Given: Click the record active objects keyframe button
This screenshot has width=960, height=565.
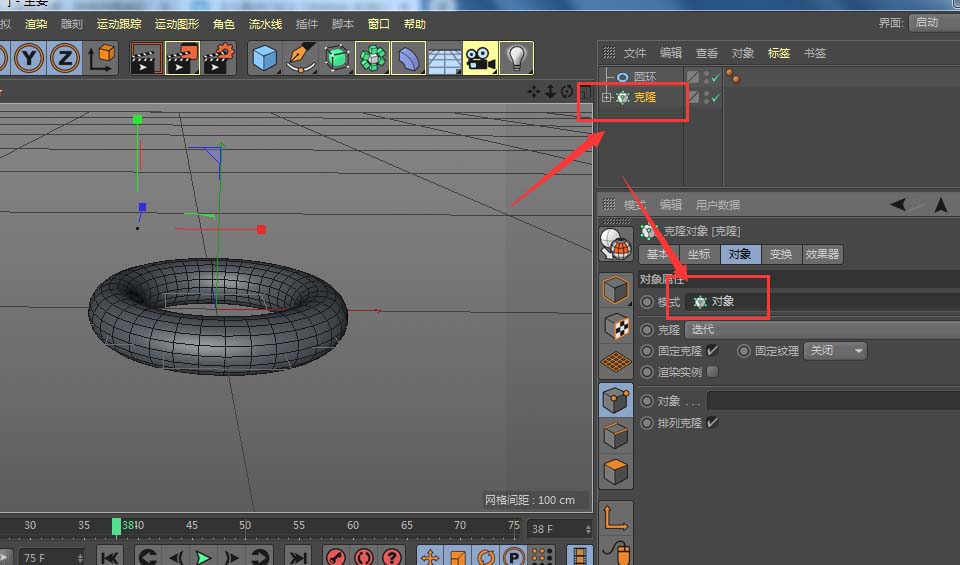Looking at the screenshot, I should click(336, 557).
